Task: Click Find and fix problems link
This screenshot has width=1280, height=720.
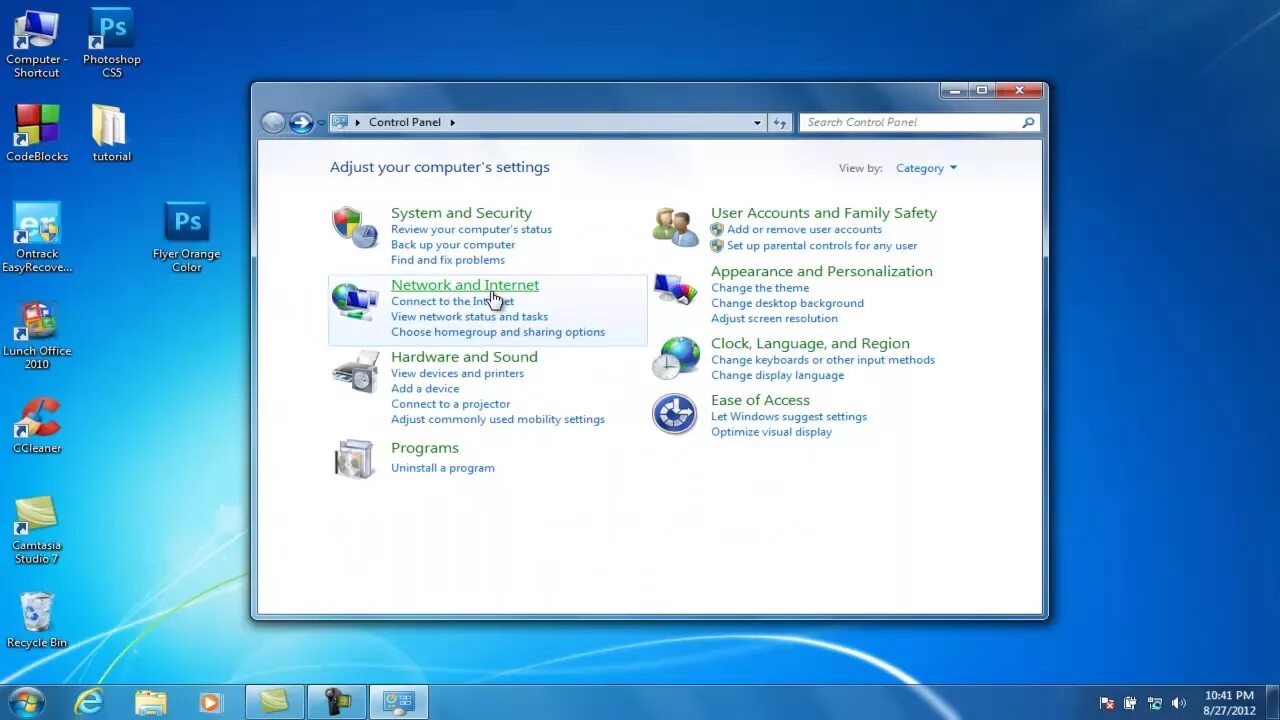Action: pyautogui.click(x=448, y=260)
